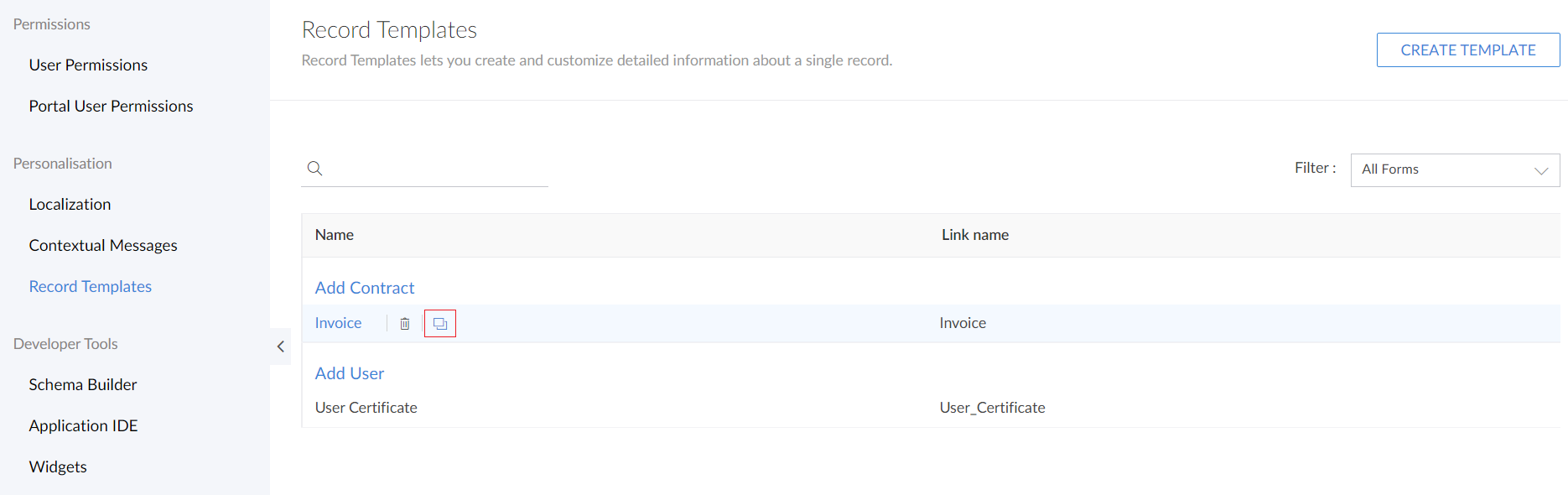Open User Permissions settings
The height and width of the screenshot is (495, 1568).
(x=88, y=65)
